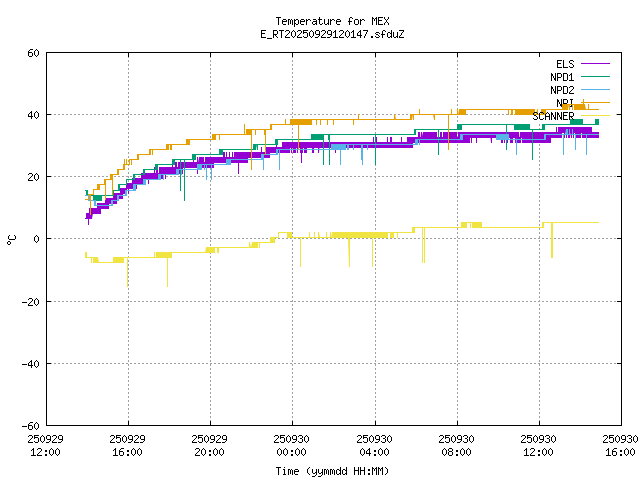The width and height of the screenshot is (640, 480).
Task: Select the NPD1 legend entry text
Action: [x=562, y=77]
